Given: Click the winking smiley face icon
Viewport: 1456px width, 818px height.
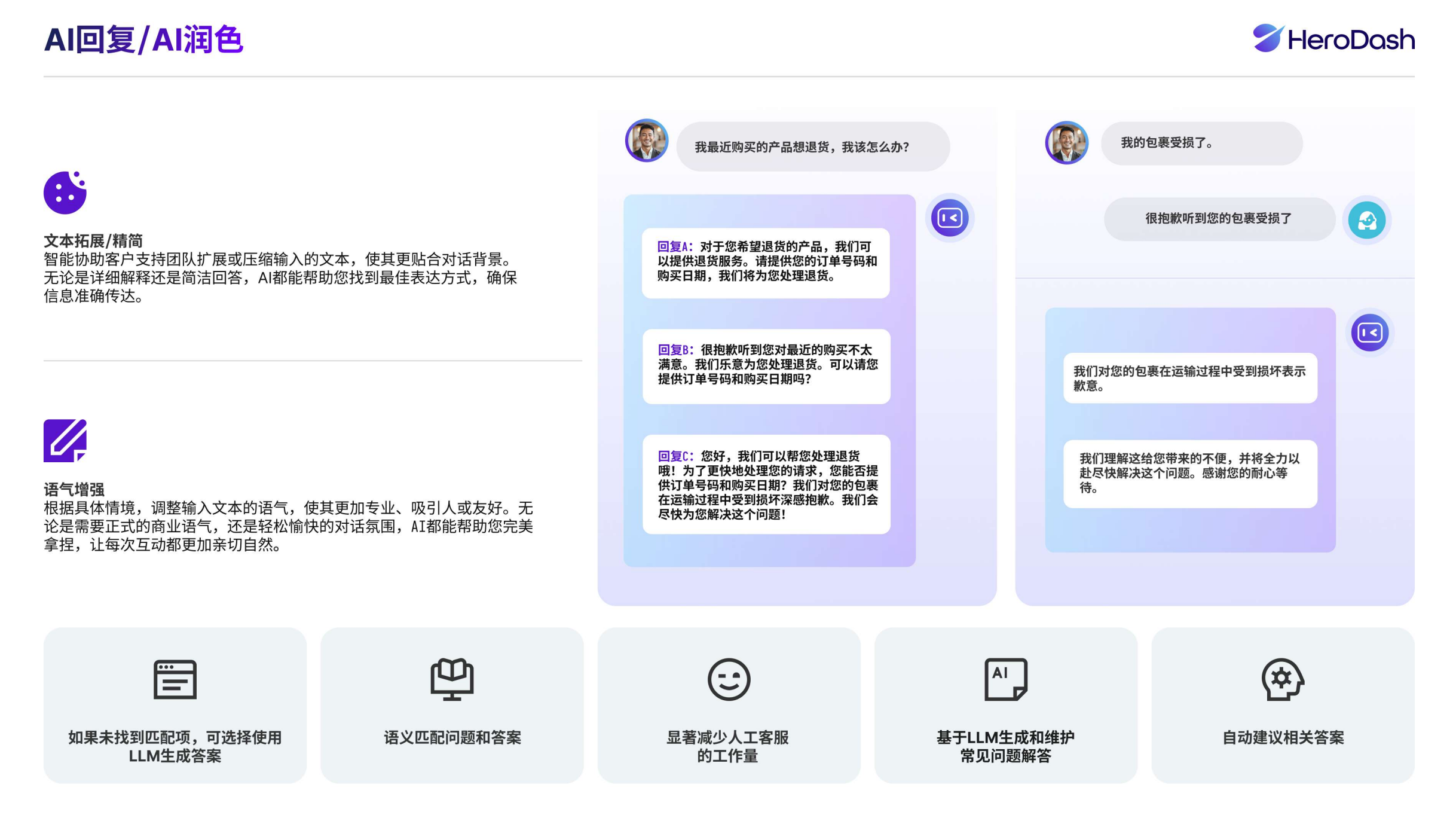Looking at the screenshot, I should [x=729, y=679].
